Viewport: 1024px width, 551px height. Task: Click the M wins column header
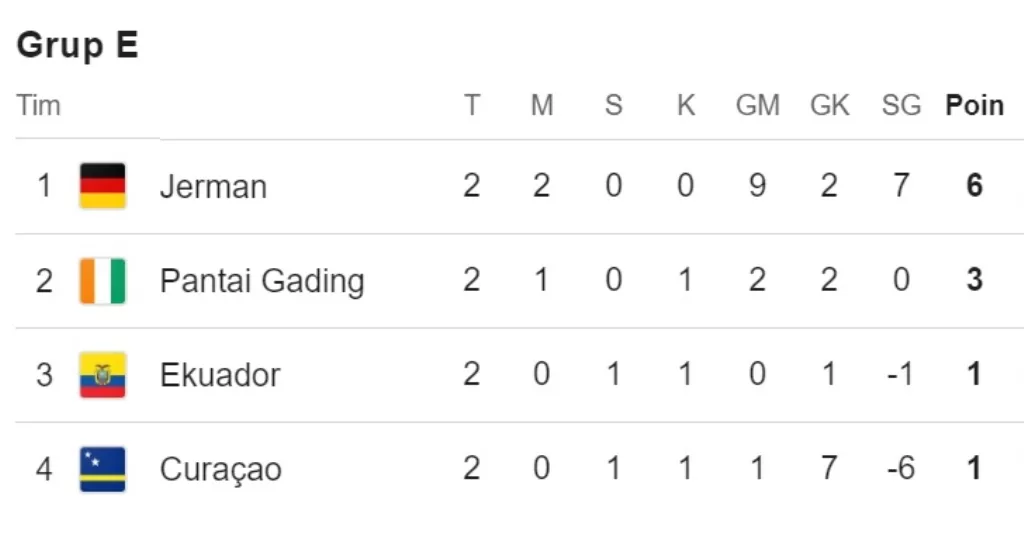pos(542,105)
